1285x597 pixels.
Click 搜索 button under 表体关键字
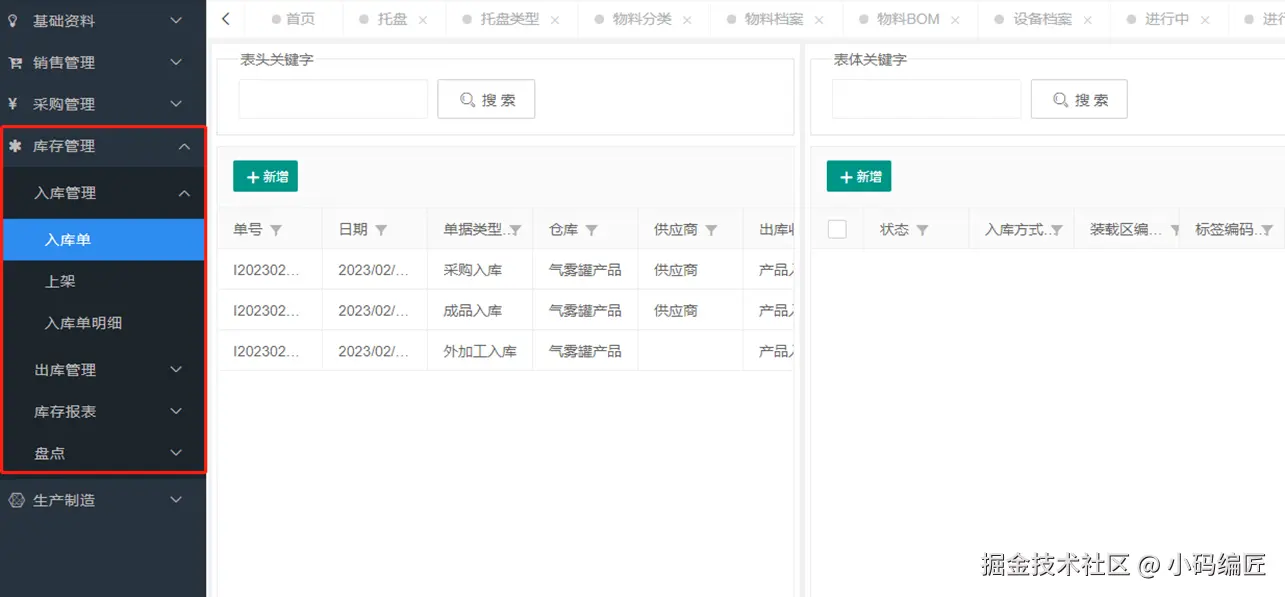coord(1079,99)
